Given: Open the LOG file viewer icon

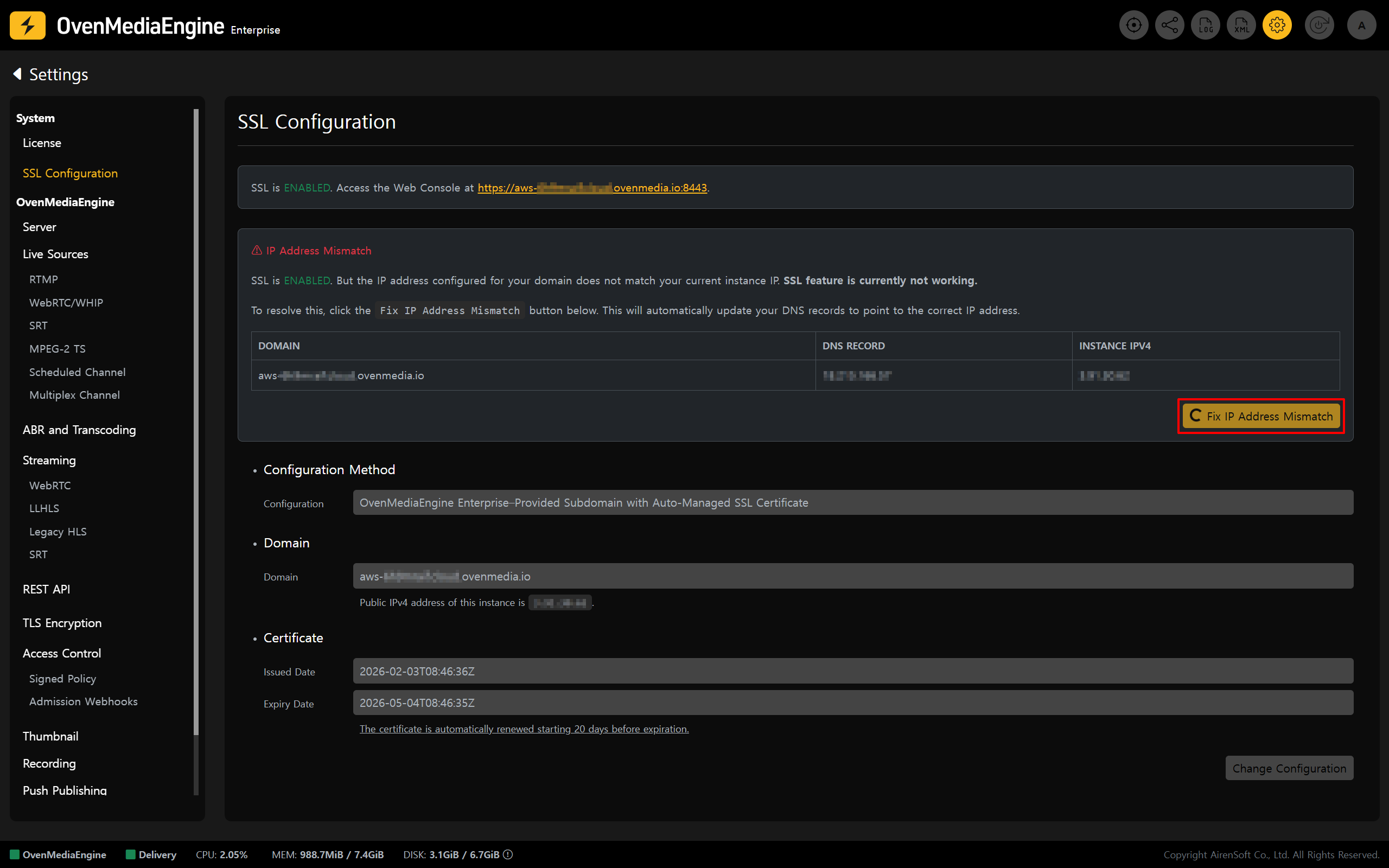Looking at the screenshot, I should pyautogui.click(x=1205, y=25).
